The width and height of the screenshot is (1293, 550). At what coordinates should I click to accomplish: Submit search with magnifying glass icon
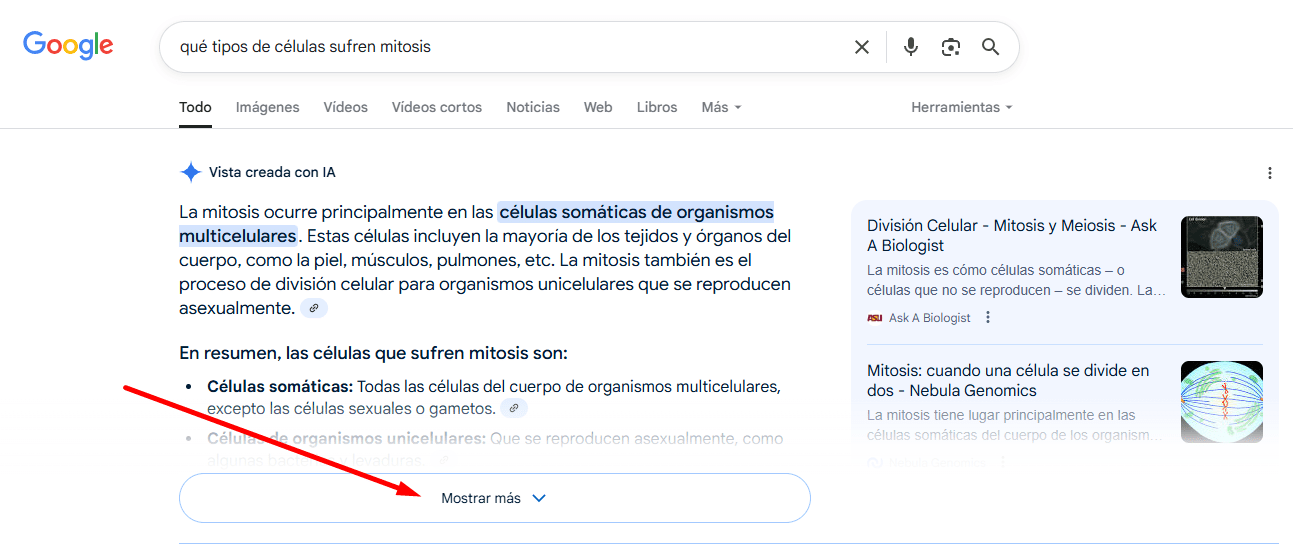(990, 47)
